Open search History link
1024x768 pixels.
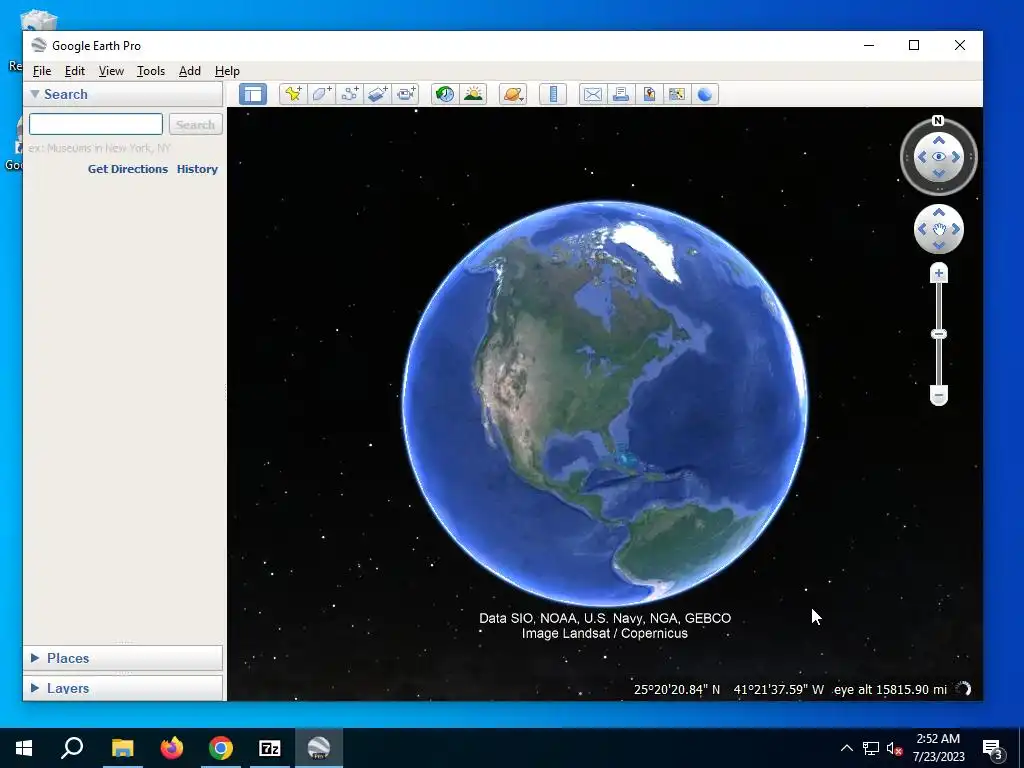197,168
